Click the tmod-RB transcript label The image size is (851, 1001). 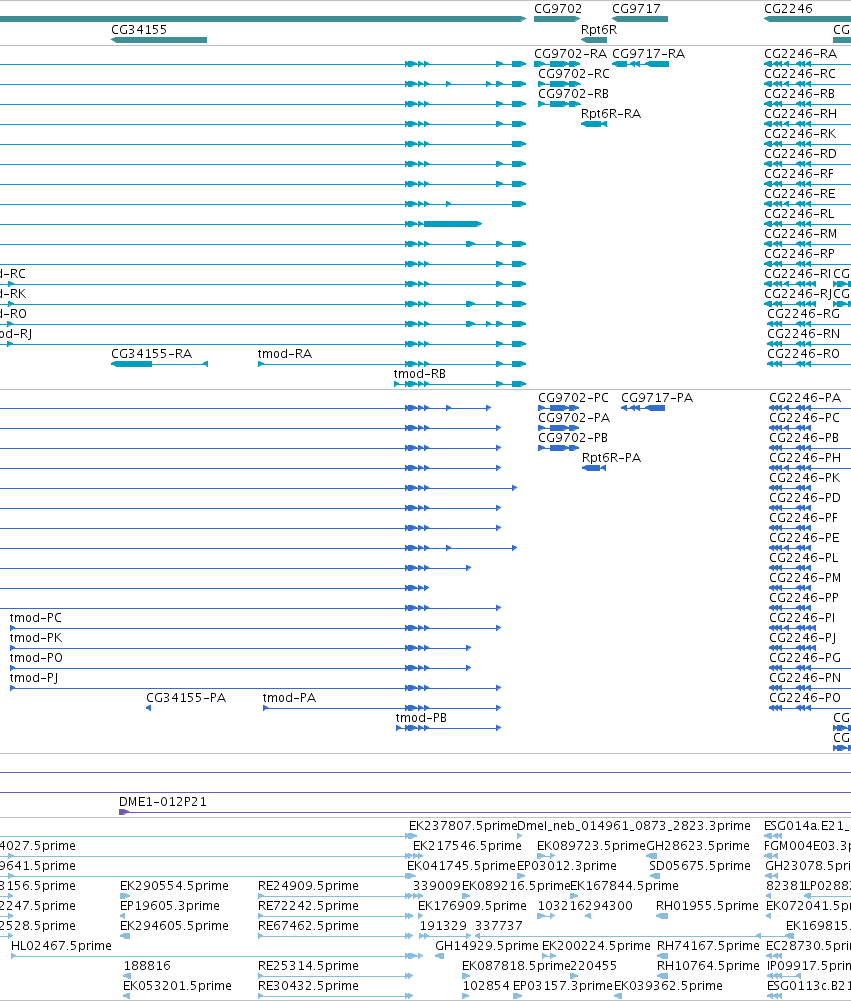point(419,374)
